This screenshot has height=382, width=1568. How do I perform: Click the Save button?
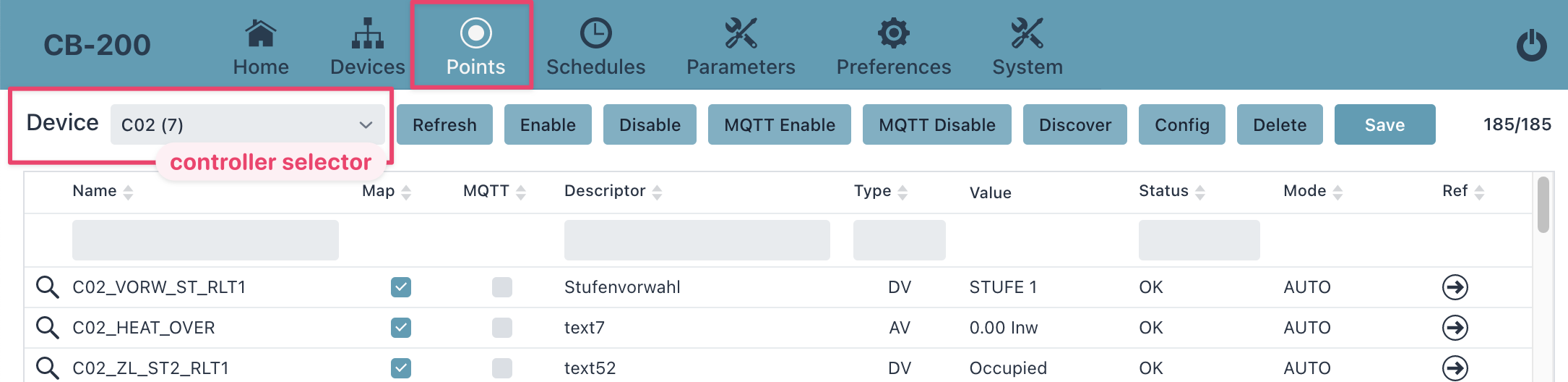(x=1385, y=124)
